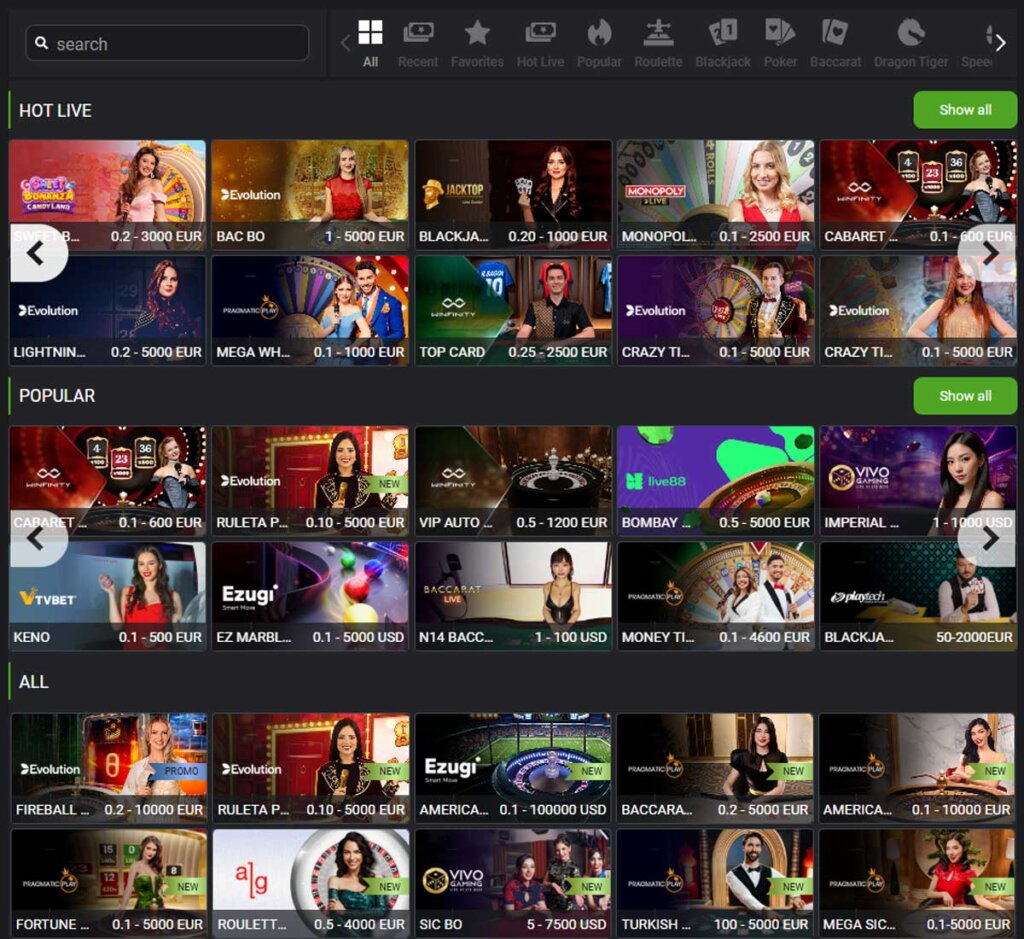Viewport: 1024px width, 939px height.
Task: Click Show all in Hot Live section
Action: (x=964, y=110)
